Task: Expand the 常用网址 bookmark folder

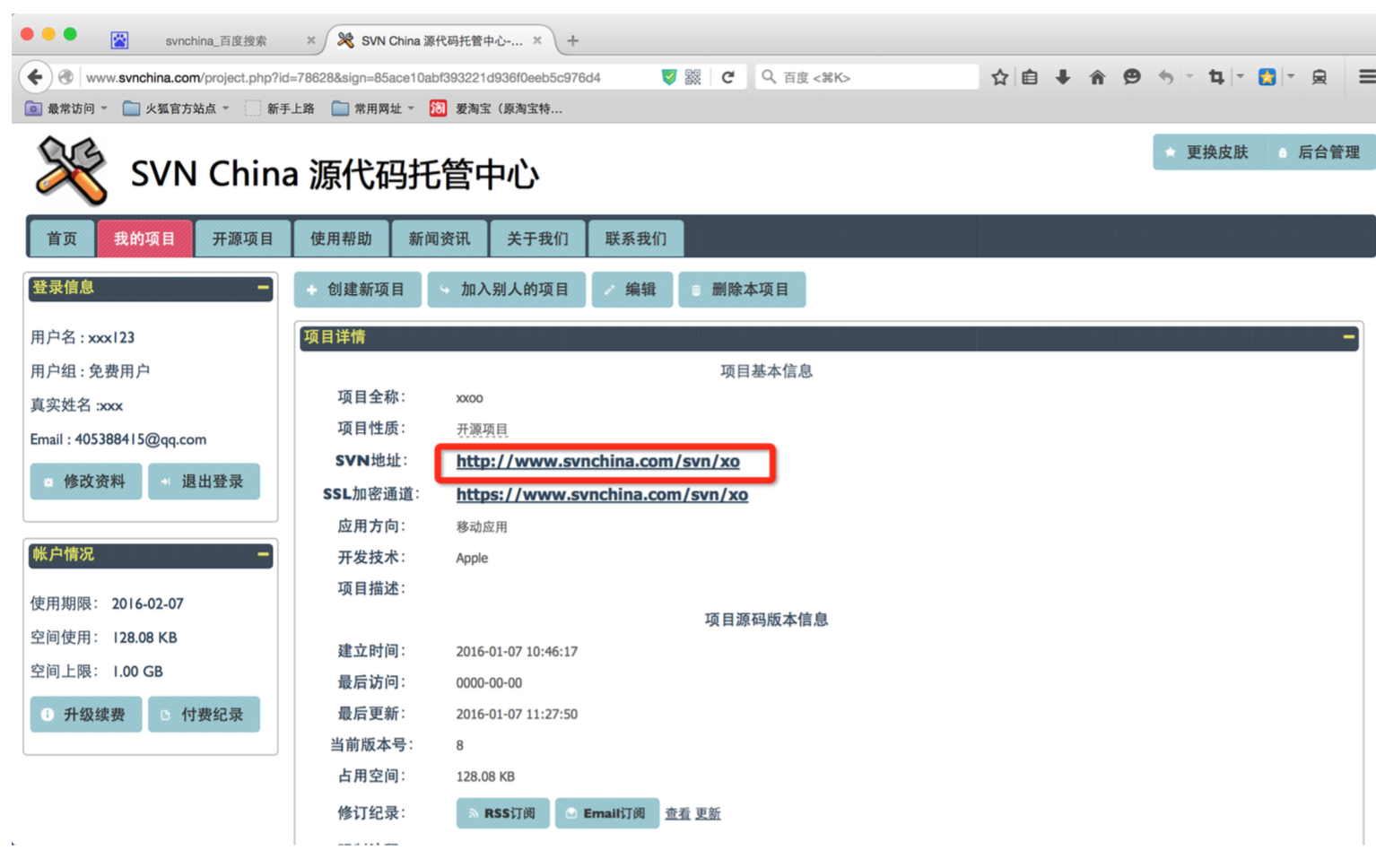Action: [x=373, y=108]
